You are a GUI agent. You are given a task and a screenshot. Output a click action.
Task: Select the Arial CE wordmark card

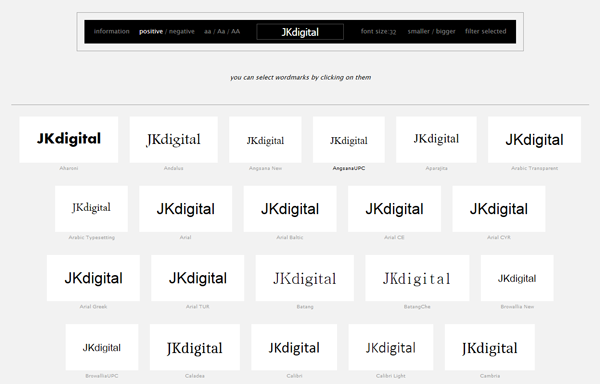tap(395, 209)
